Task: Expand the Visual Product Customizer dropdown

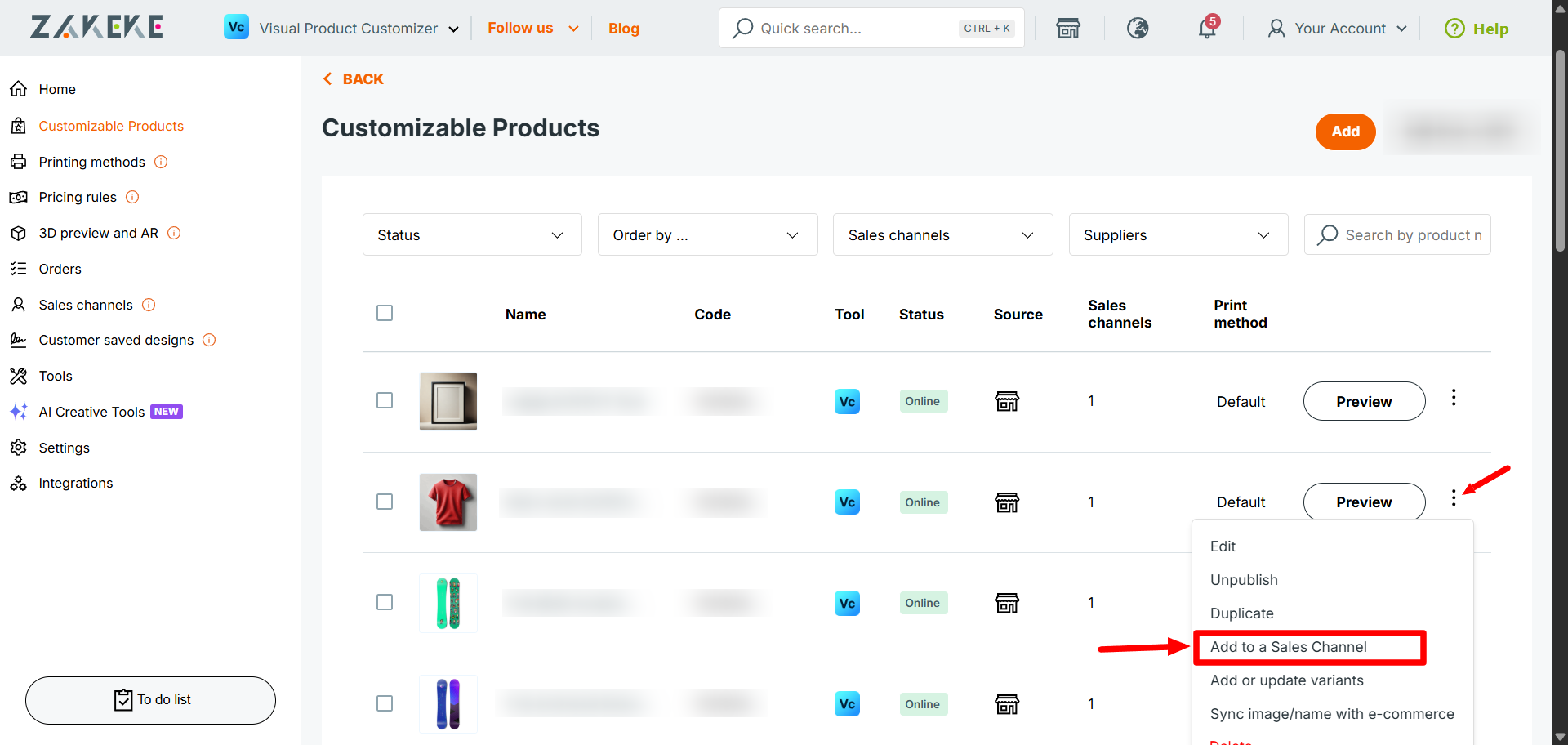Action: [x=453, y=29]
